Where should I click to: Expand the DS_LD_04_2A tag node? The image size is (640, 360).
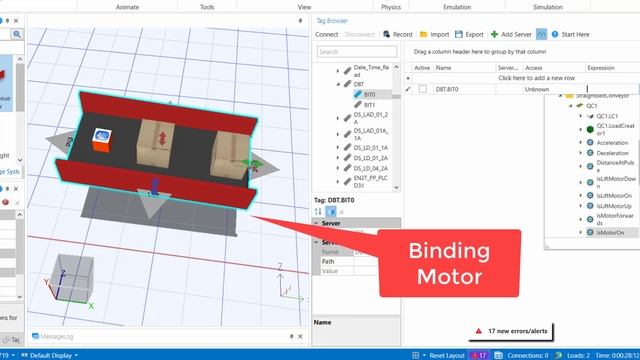(x=338, y=168)
